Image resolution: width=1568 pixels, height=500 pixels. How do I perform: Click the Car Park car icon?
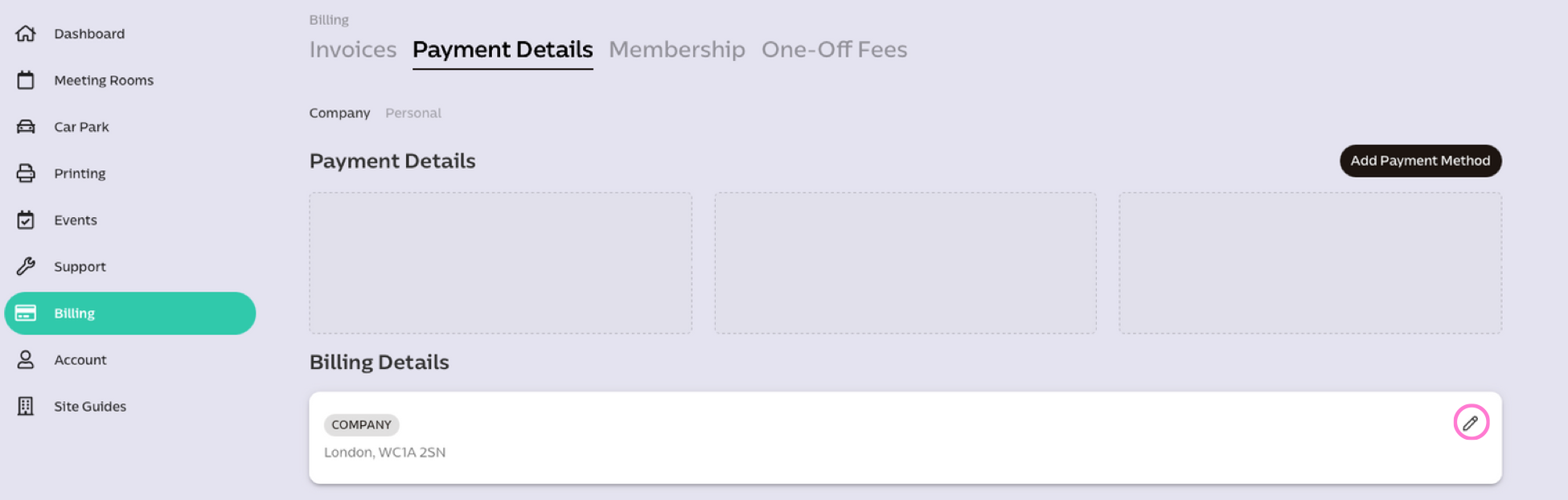tap(26, 127)
